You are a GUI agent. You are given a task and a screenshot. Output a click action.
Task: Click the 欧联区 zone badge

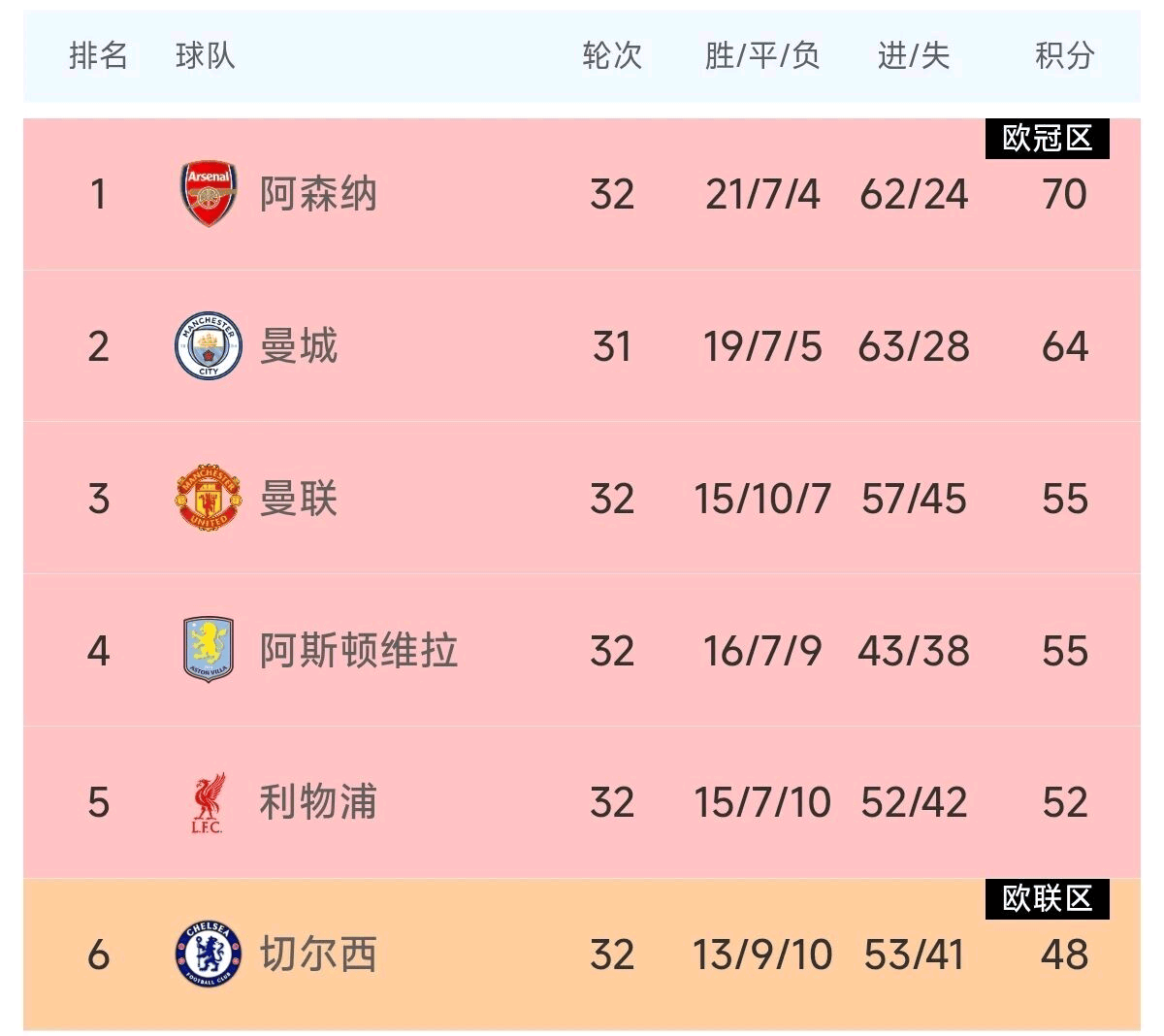(x=1048, y=899)
